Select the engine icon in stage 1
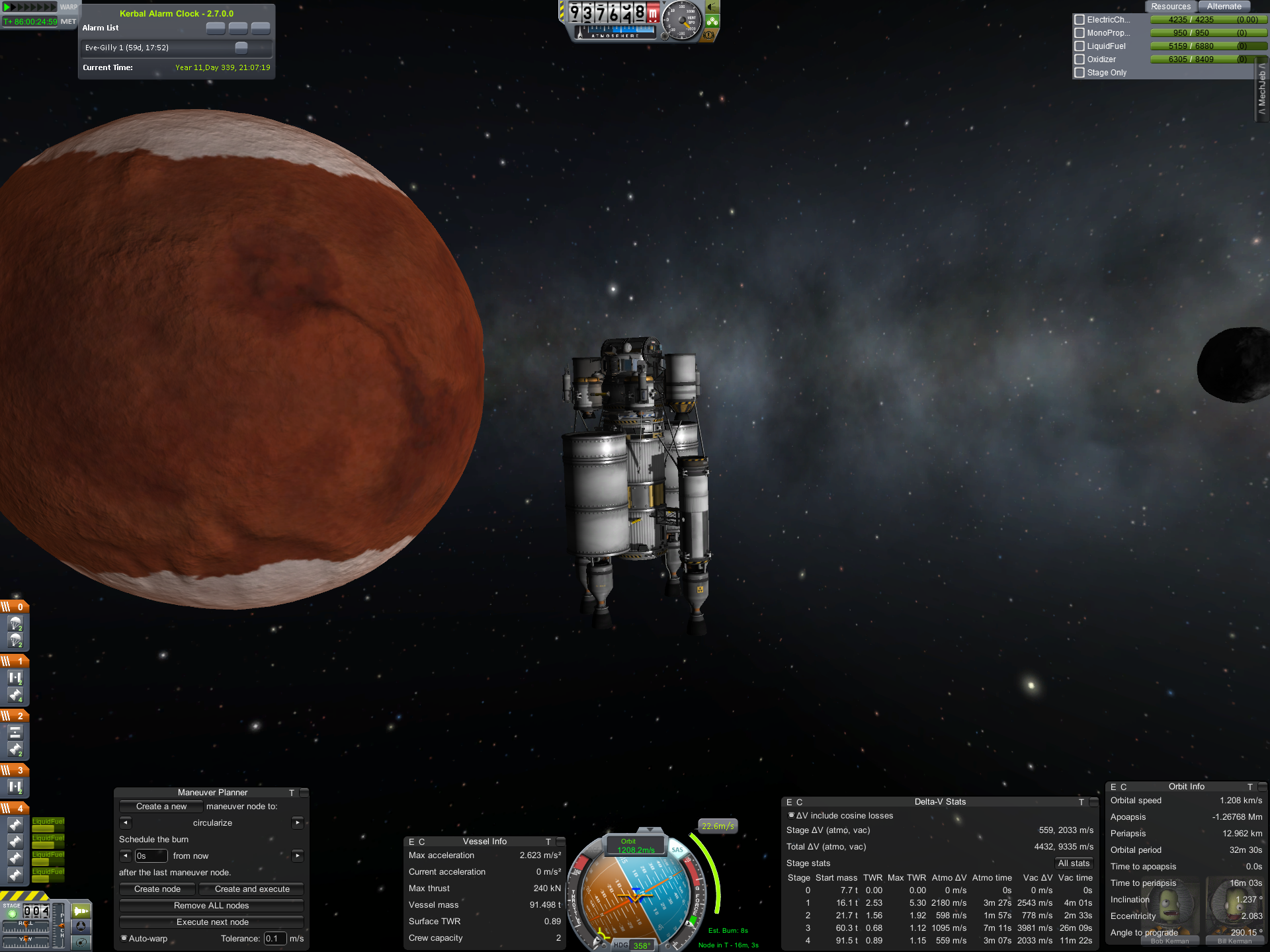 15,695
